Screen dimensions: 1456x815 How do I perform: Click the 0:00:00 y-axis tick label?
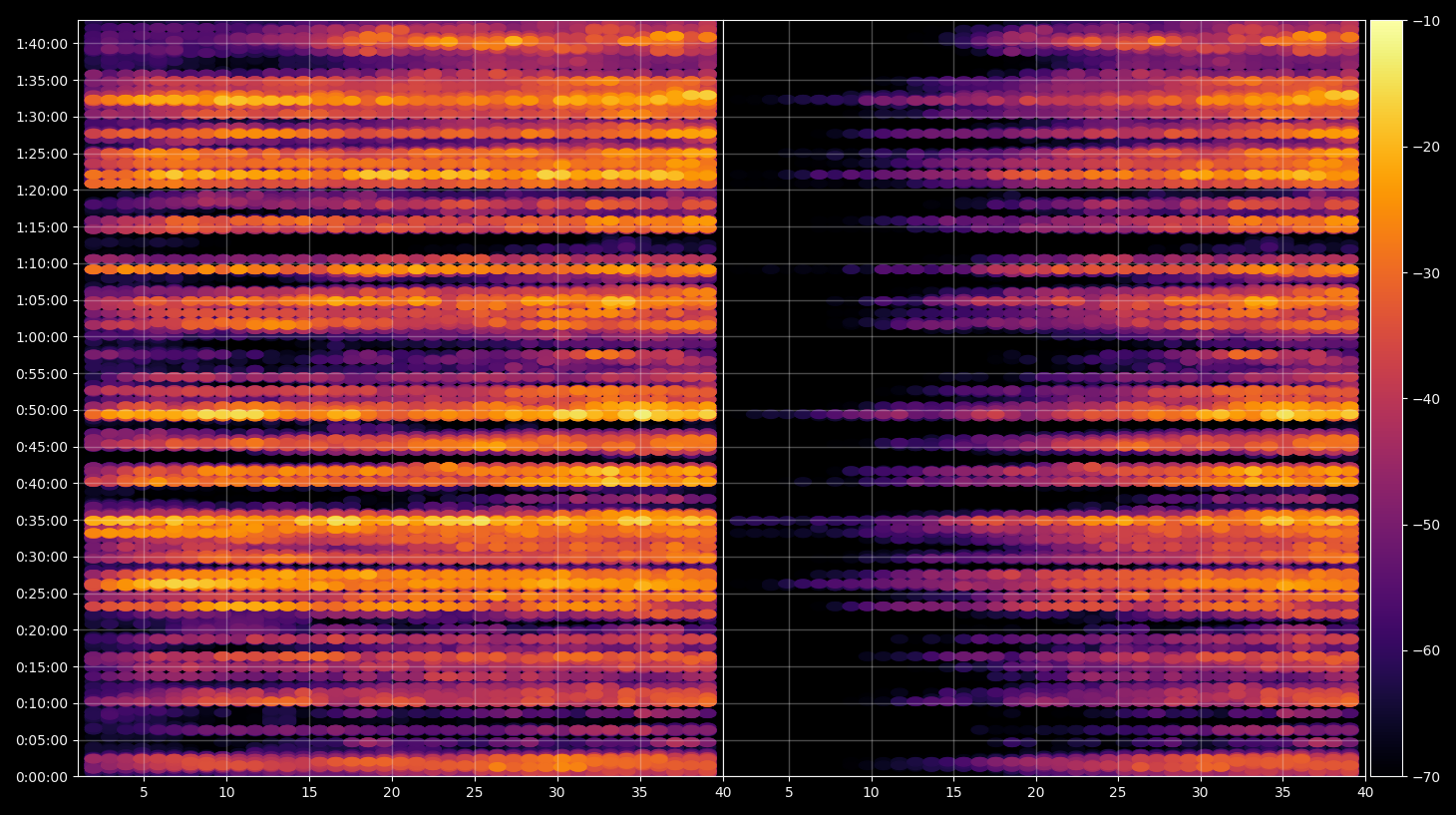click(42, 777)
